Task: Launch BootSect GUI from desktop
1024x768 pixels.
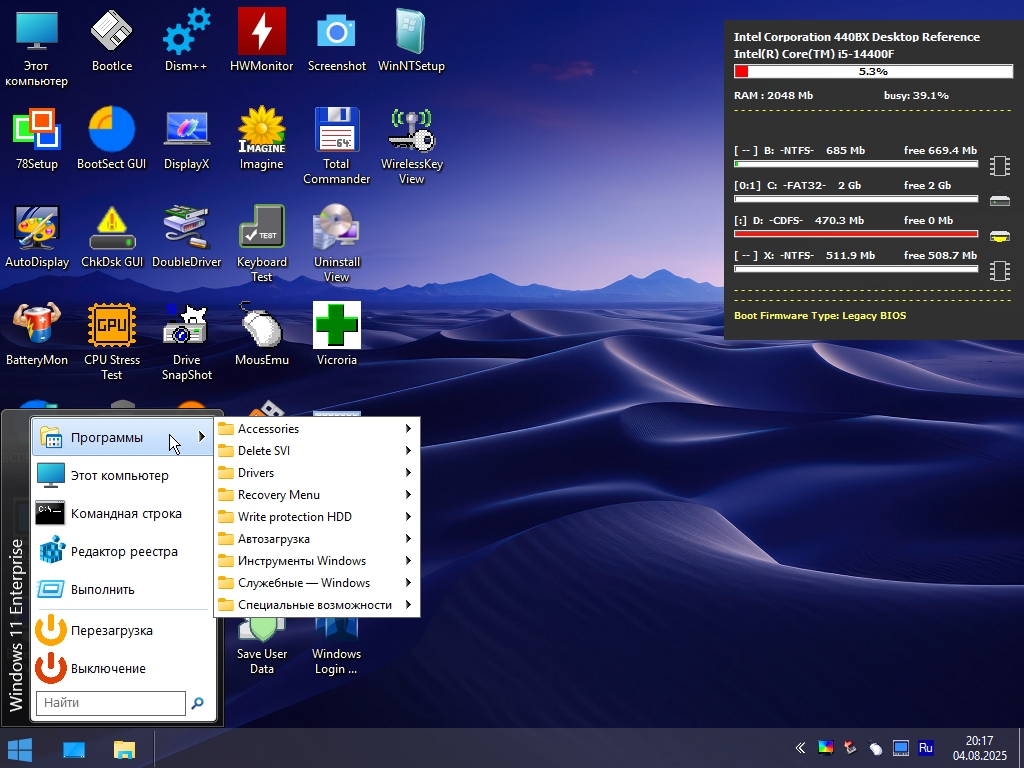Action: (x=112, y=138)
